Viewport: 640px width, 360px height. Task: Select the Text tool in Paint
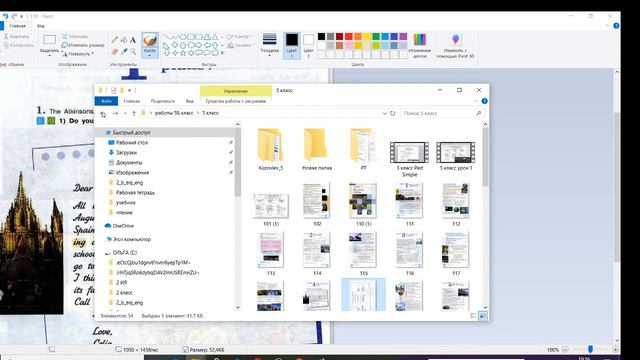tap(133, 40)
